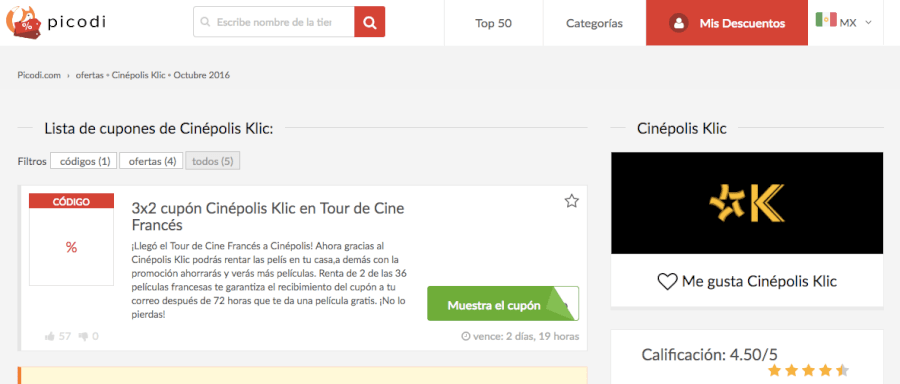This screenshot has width=900, height=384.
Task: Click the heart icon beside Me gusta
Action: click(668, 282)
